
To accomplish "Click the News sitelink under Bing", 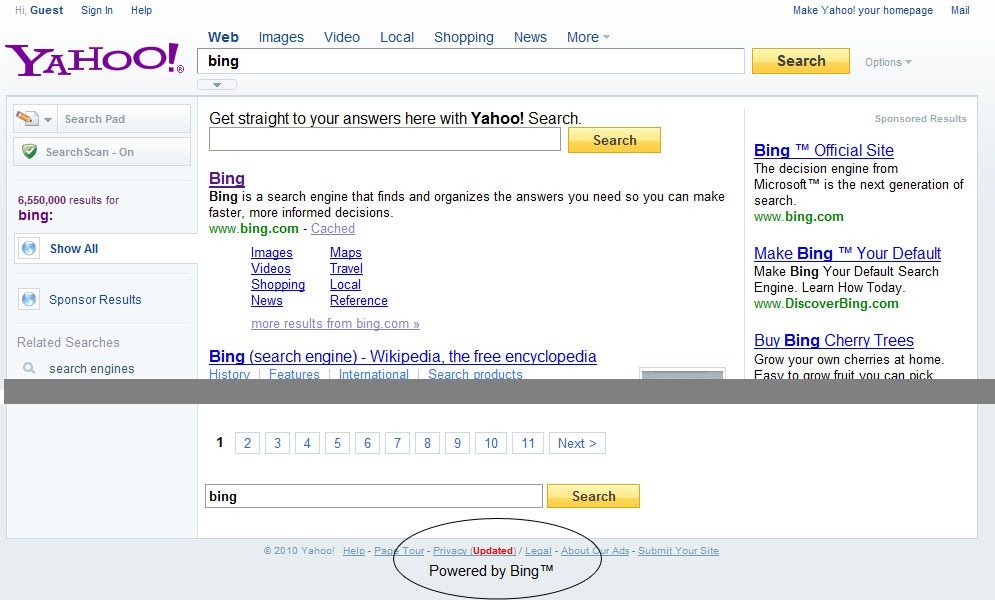I will (267, 301).
